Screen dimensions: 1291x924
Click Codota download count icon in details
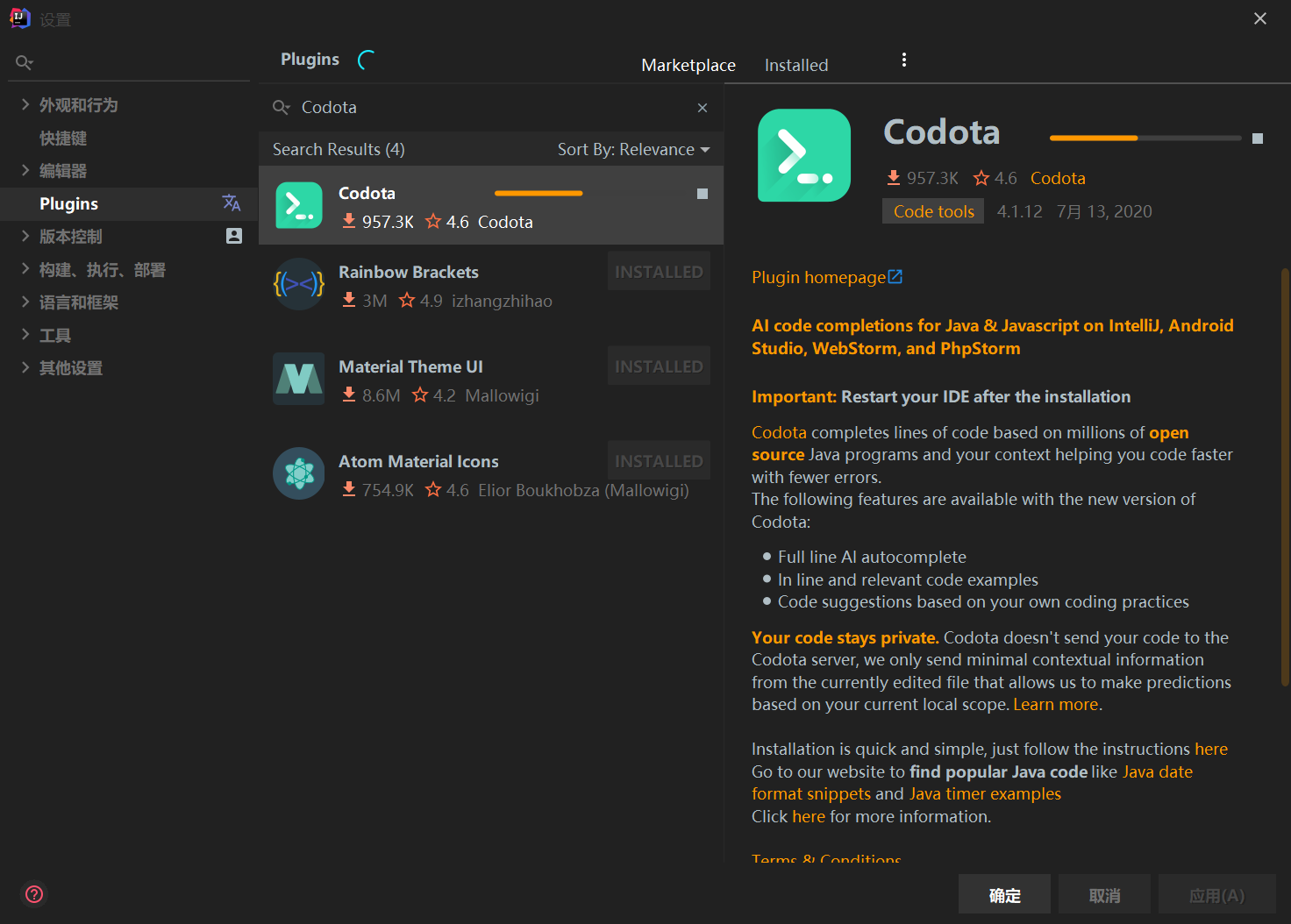click(894, 178)
